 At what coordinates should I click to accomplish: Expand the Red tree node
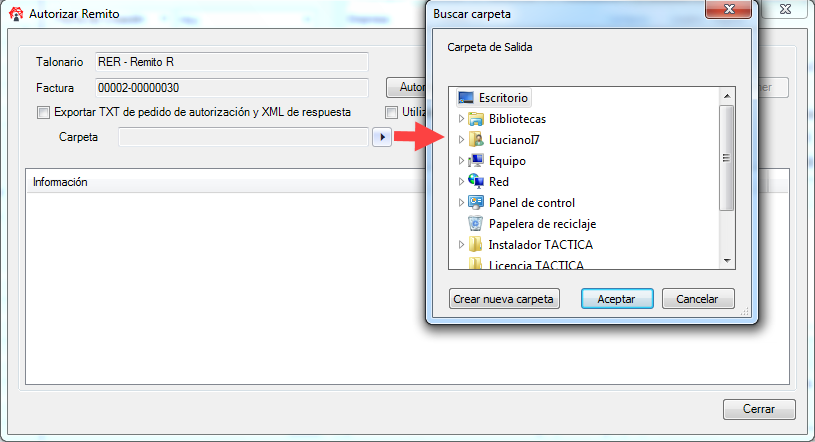461,181
